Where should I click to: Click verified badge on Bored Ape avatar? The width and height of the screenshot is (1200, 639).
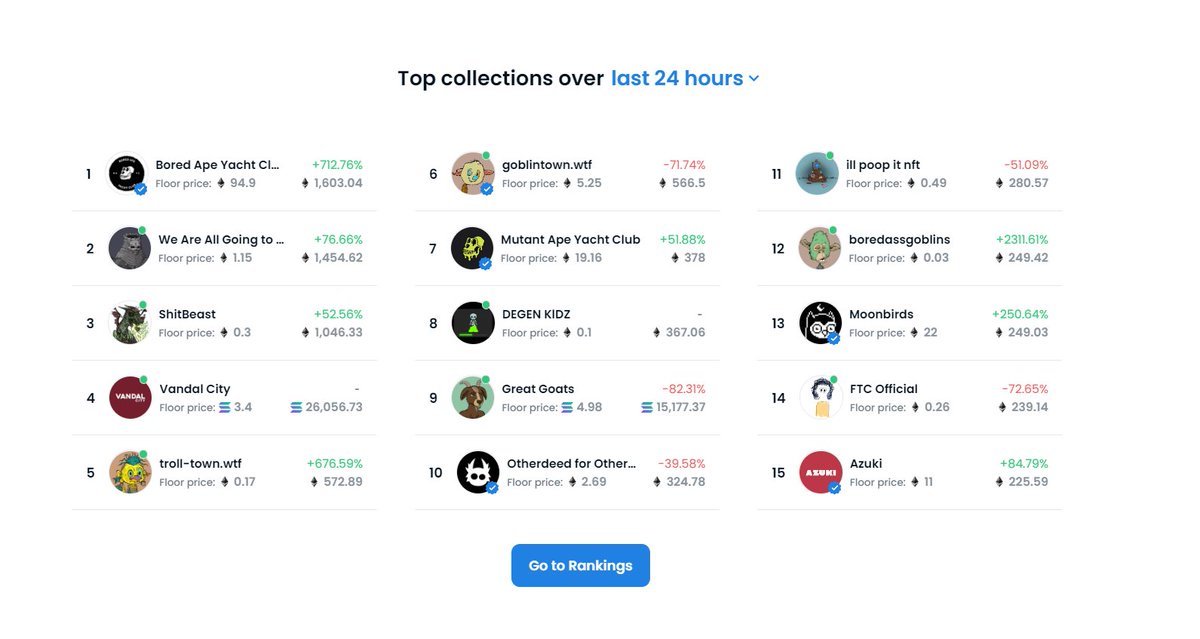click(141, 189)
